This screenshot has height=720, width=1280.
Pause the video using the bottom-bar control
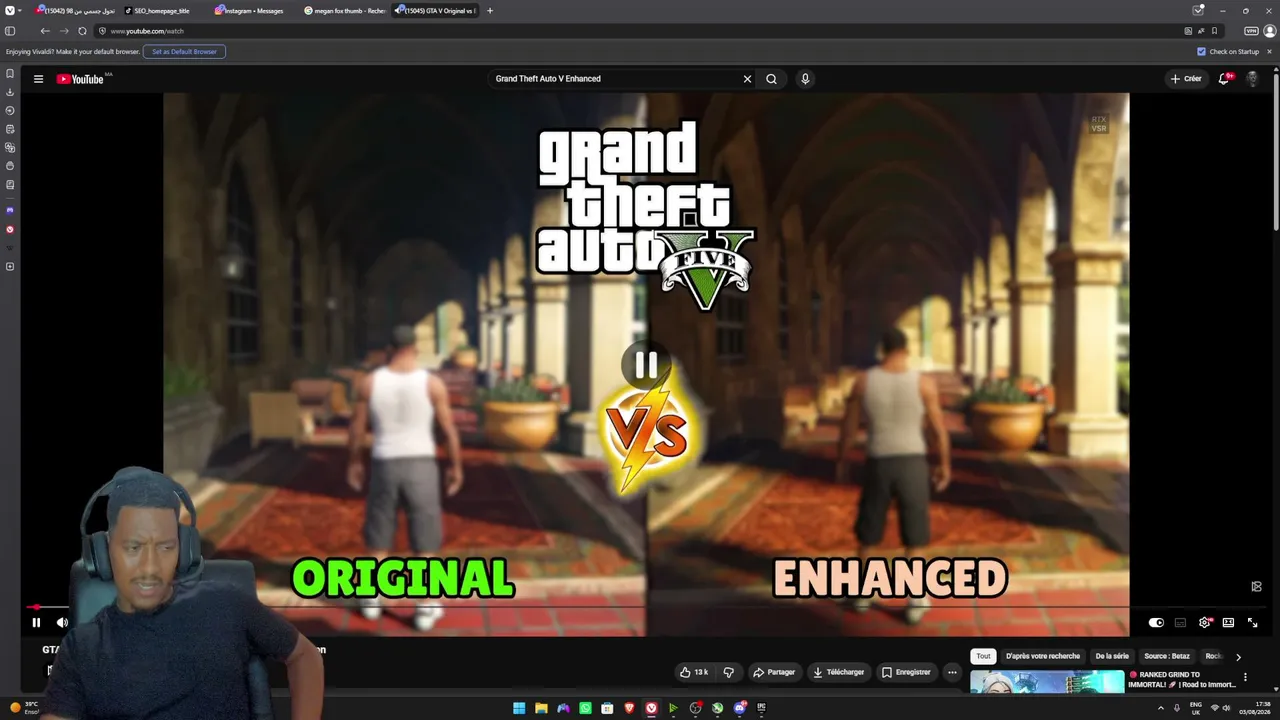(x=36, y=622)
